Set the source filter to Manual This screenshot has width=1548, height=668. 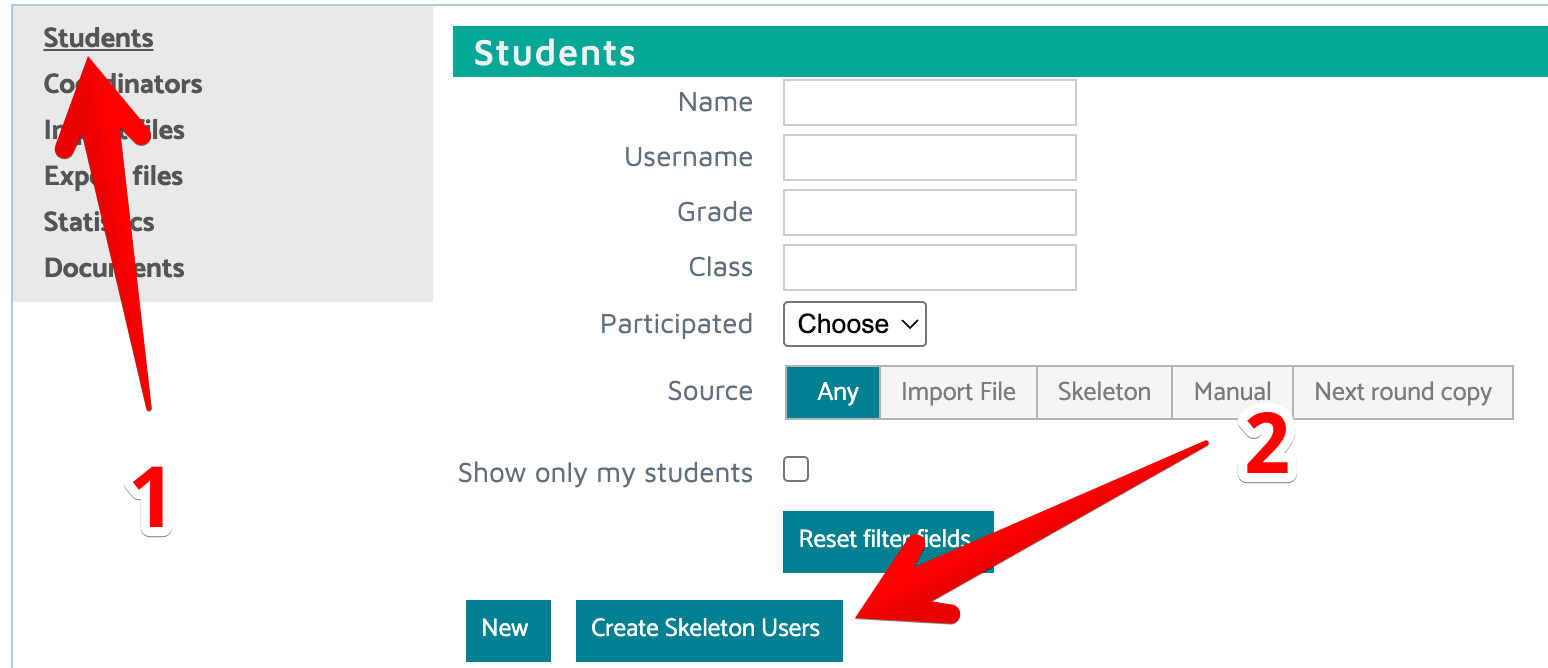point(1232,392)
